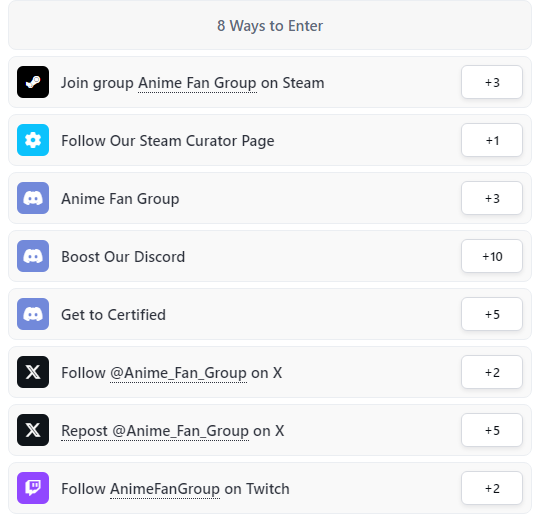This screenshot has width=540, height=520.
Task: Click Discord icon next to Boost Our Discord
Action: pyautogui.click(x=33, y=256)
